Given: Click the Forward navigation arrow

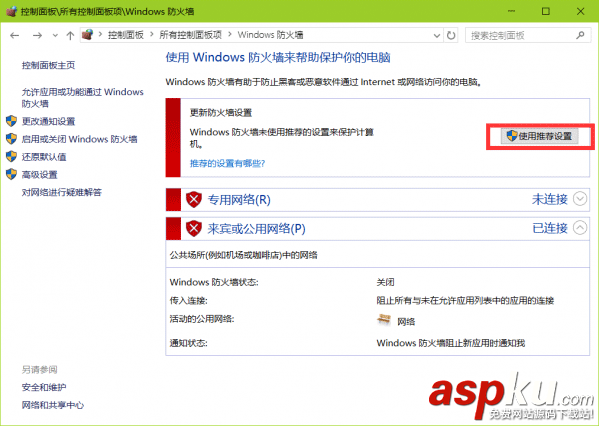Looking at the screenshot, I should [x=37, y=36].
